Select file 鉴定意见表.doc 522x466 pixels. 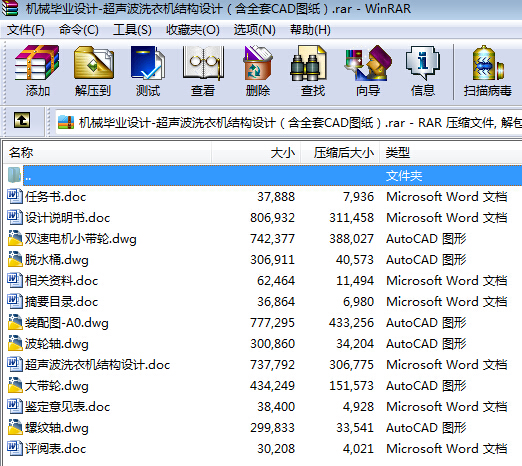[67, 406]
